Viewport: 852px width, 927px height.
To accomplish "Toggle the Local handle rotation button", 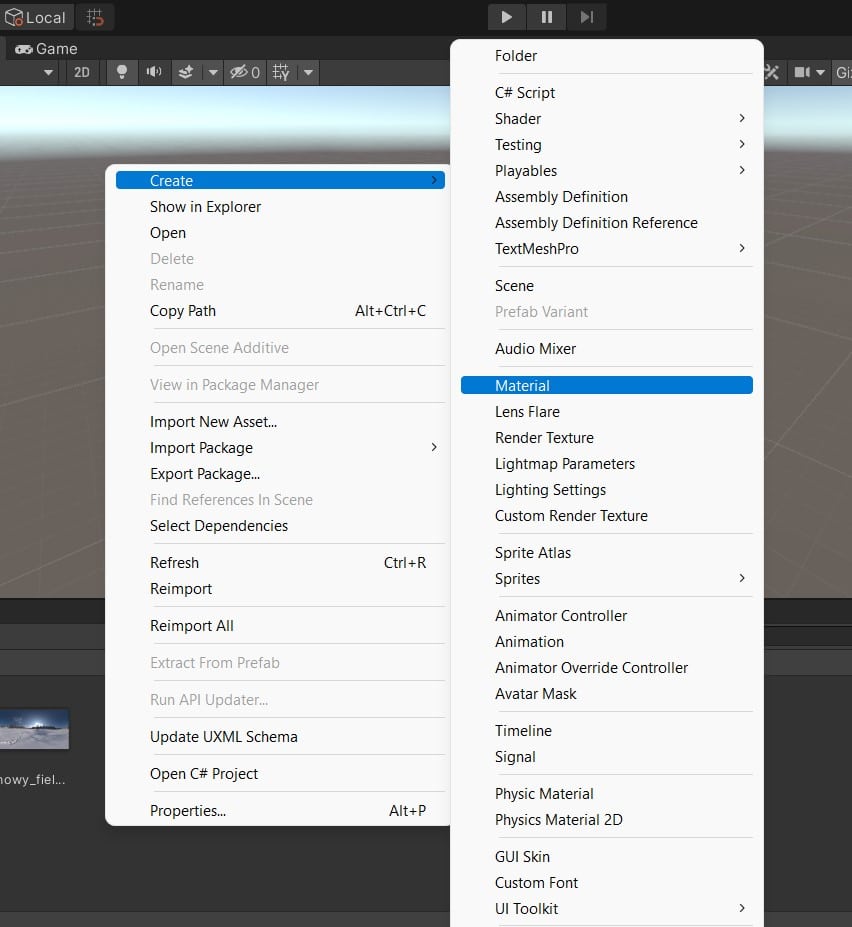I will pos(36,17).
